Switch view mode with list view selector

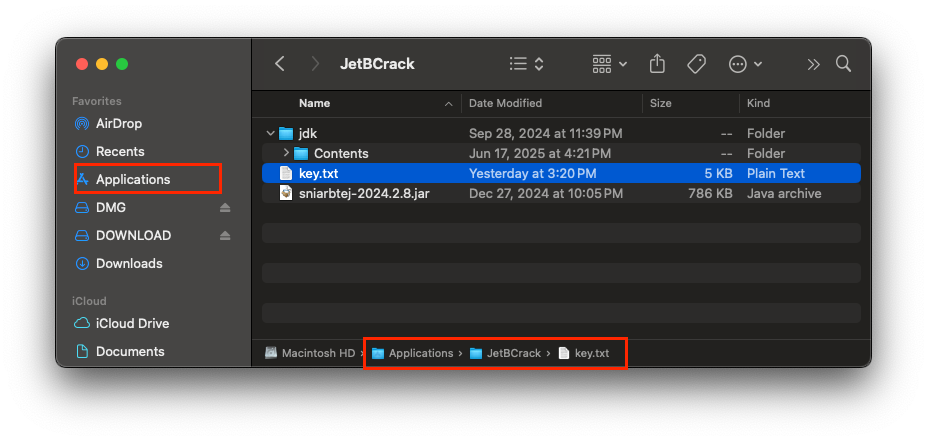coord(526,64)
